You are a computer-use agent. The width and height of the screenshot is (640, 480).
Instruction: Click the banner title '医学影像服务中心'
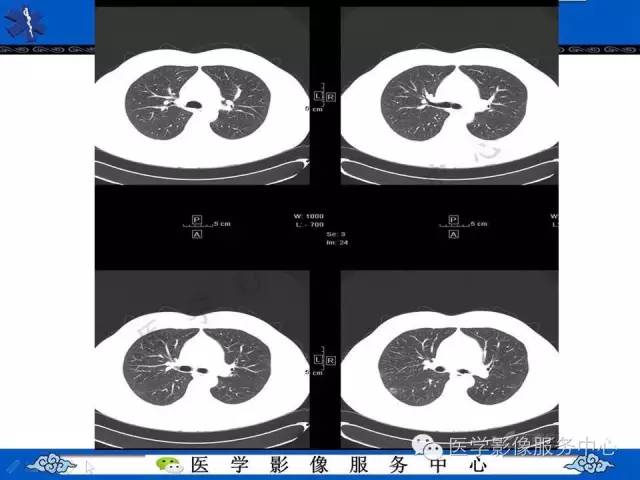click(339, 464)
